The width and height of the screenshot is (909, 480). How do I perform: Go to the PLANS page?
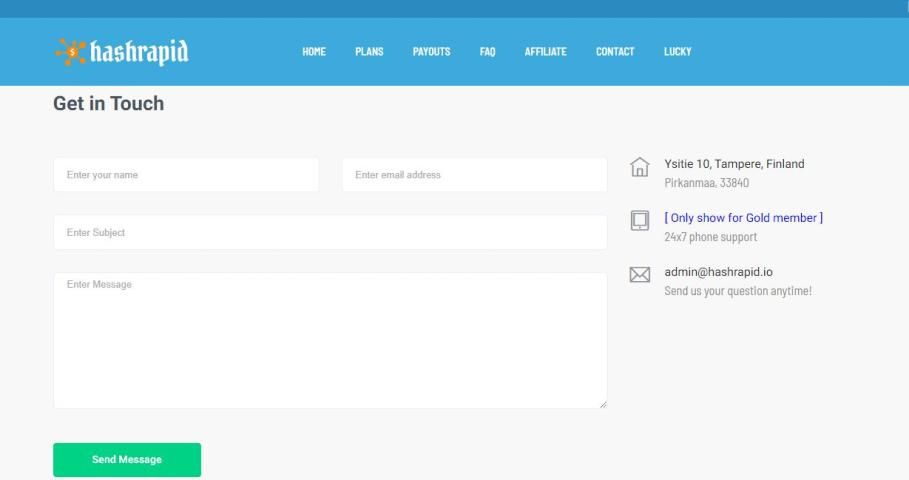(x=369, y=52)
